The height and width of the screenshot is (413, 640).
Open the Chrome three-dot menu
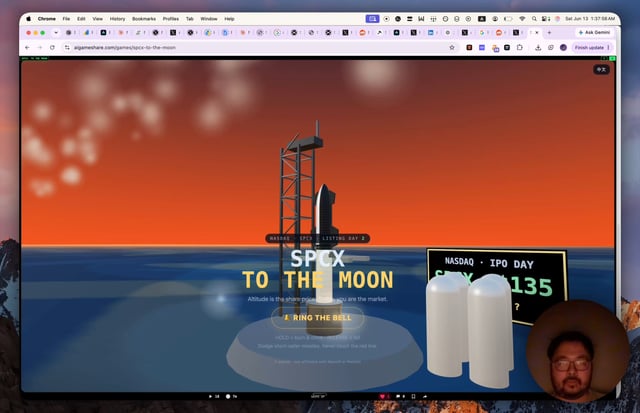(609, 48)
